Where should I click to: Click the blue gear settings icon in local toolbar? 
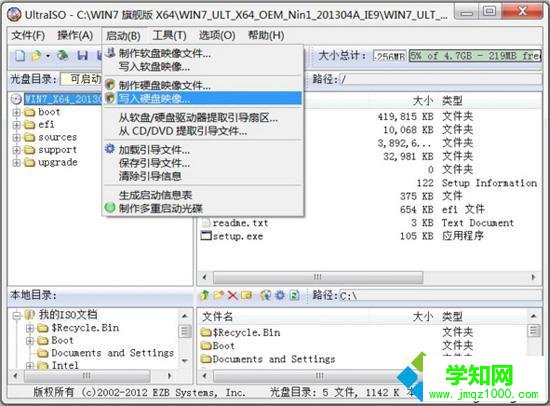[x=280, y=295]
